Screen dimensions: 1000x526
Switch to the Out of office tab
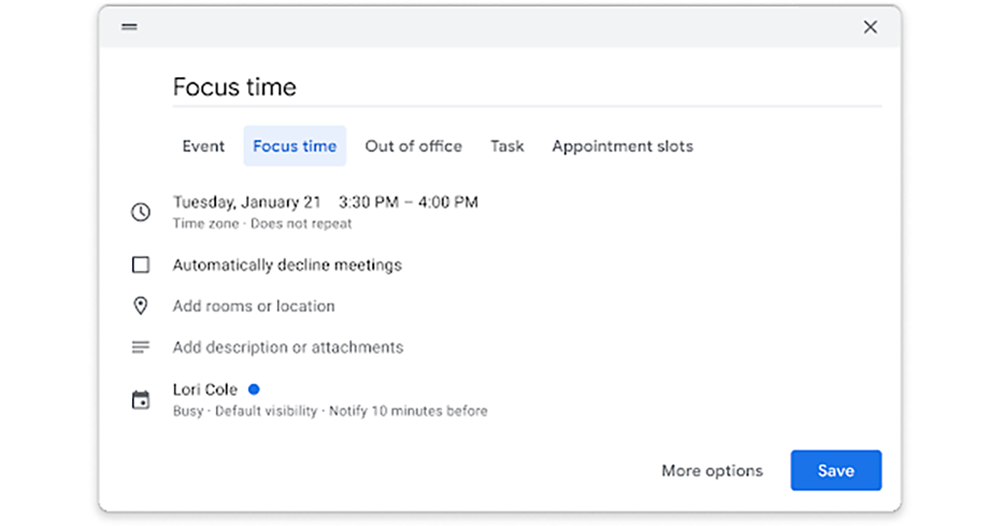click(413, 146)
